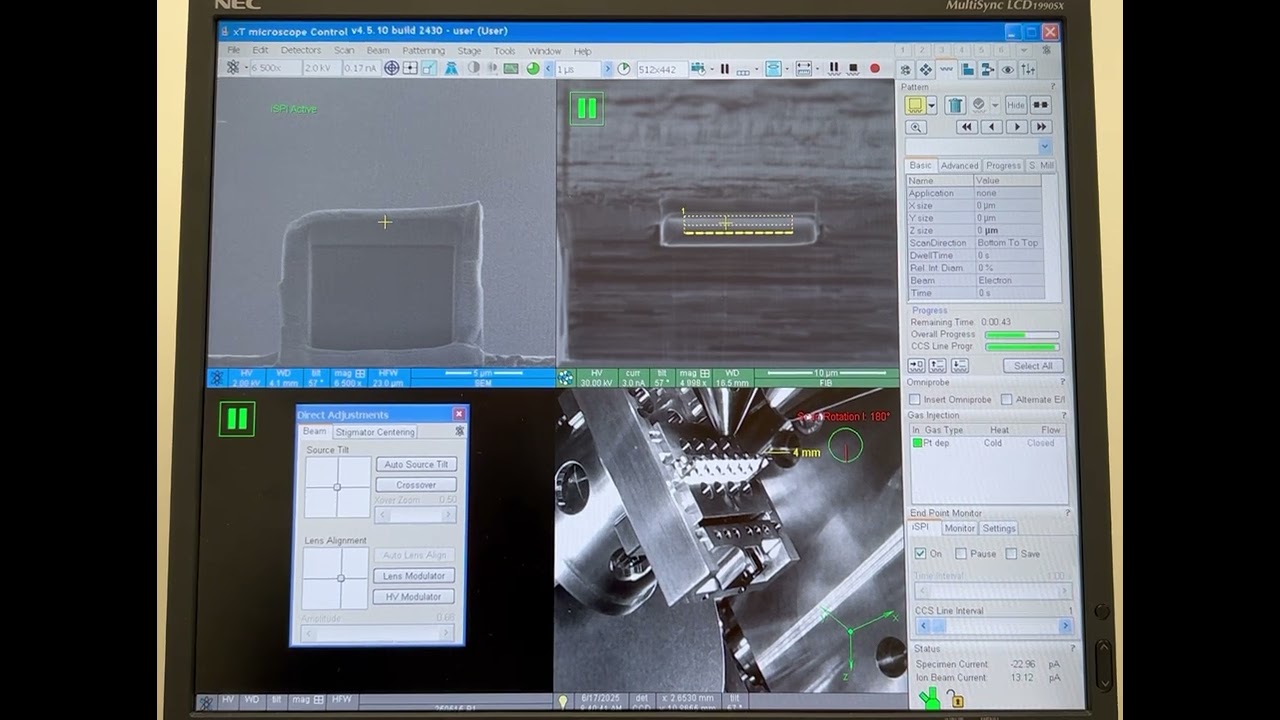Open the 512x442 resolution dropdown
Viewport: 1280px width, 720px height.
pos(662,68)
